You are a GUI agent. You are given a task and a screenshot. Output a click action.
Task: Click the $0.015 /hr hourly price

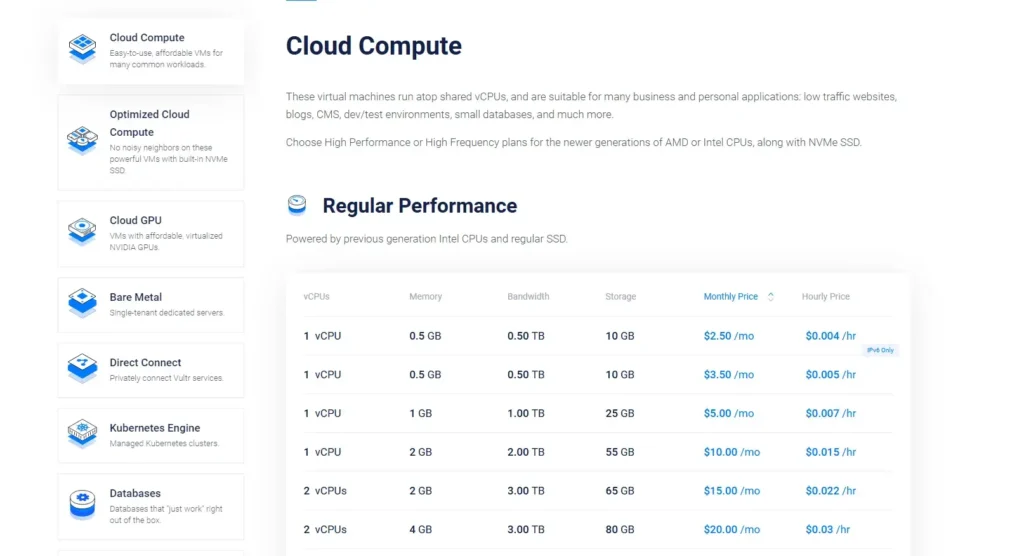point(830,452)
